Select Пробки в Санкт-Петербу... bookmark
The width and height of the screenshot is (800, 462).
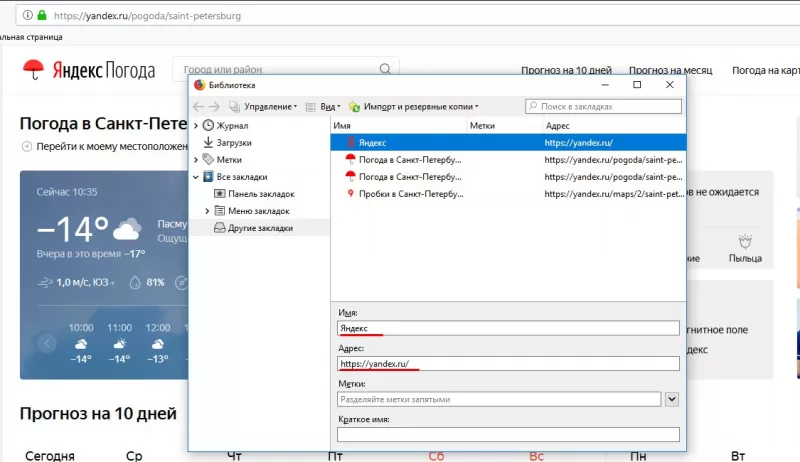pyautogui.click(x=508, y=194)
